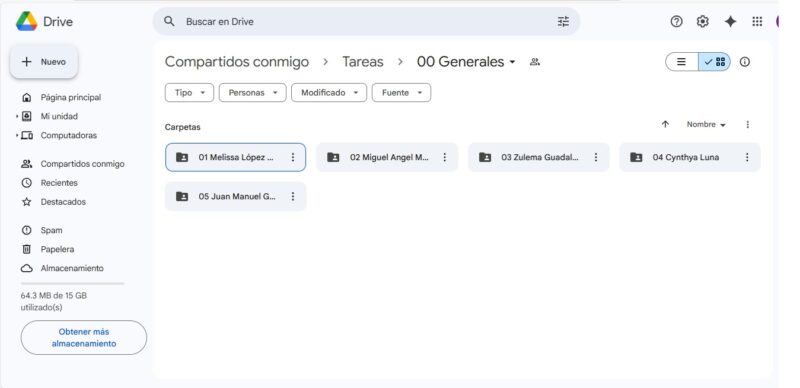Open Papelera in sidebar
The image size is (800, 388).
(57, 249)
